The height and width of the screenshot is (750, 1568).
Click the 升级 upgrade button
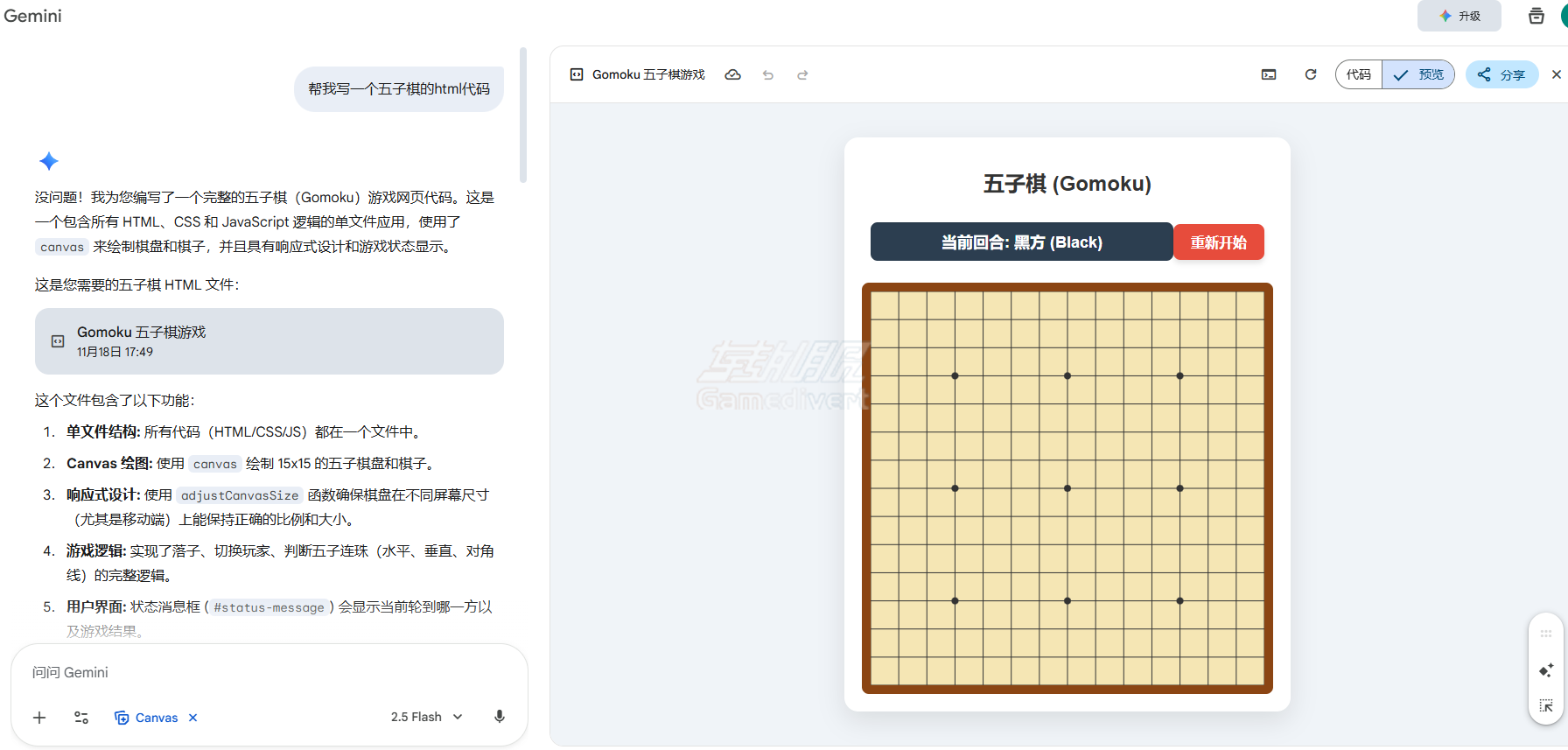[1459, 16]
